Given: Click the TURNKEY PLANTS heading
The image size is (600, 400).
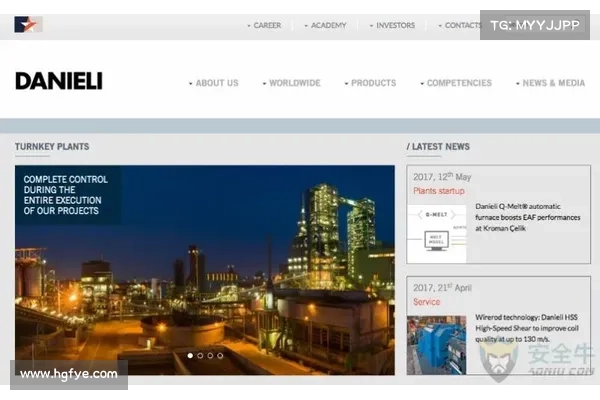Looking at the screenshot, I should (52, 147).
